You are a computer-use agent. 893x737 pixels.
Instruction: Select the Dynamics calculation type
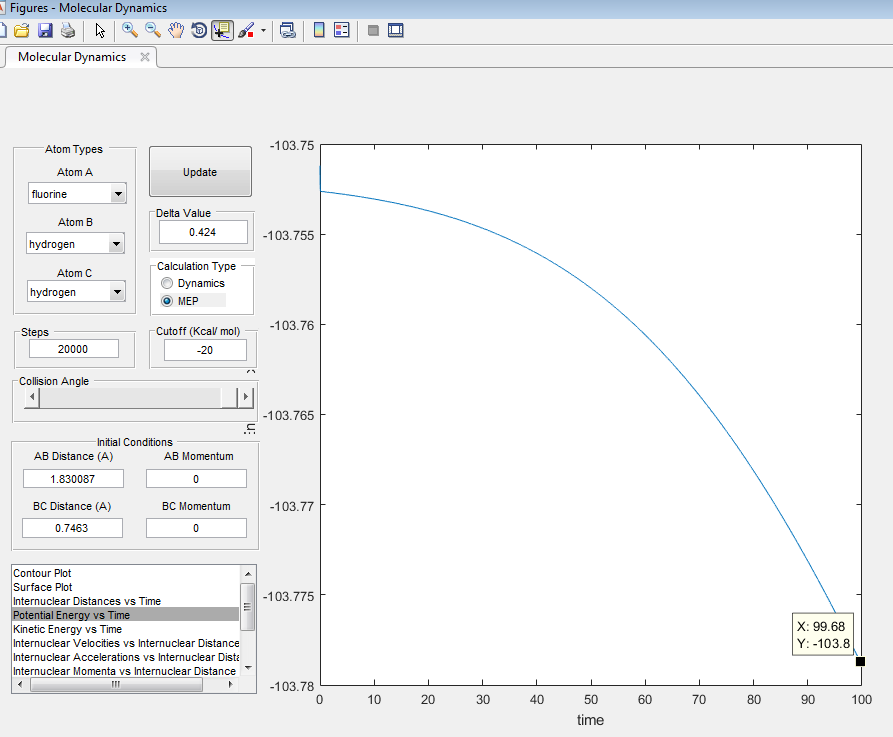tap(167, 284)
